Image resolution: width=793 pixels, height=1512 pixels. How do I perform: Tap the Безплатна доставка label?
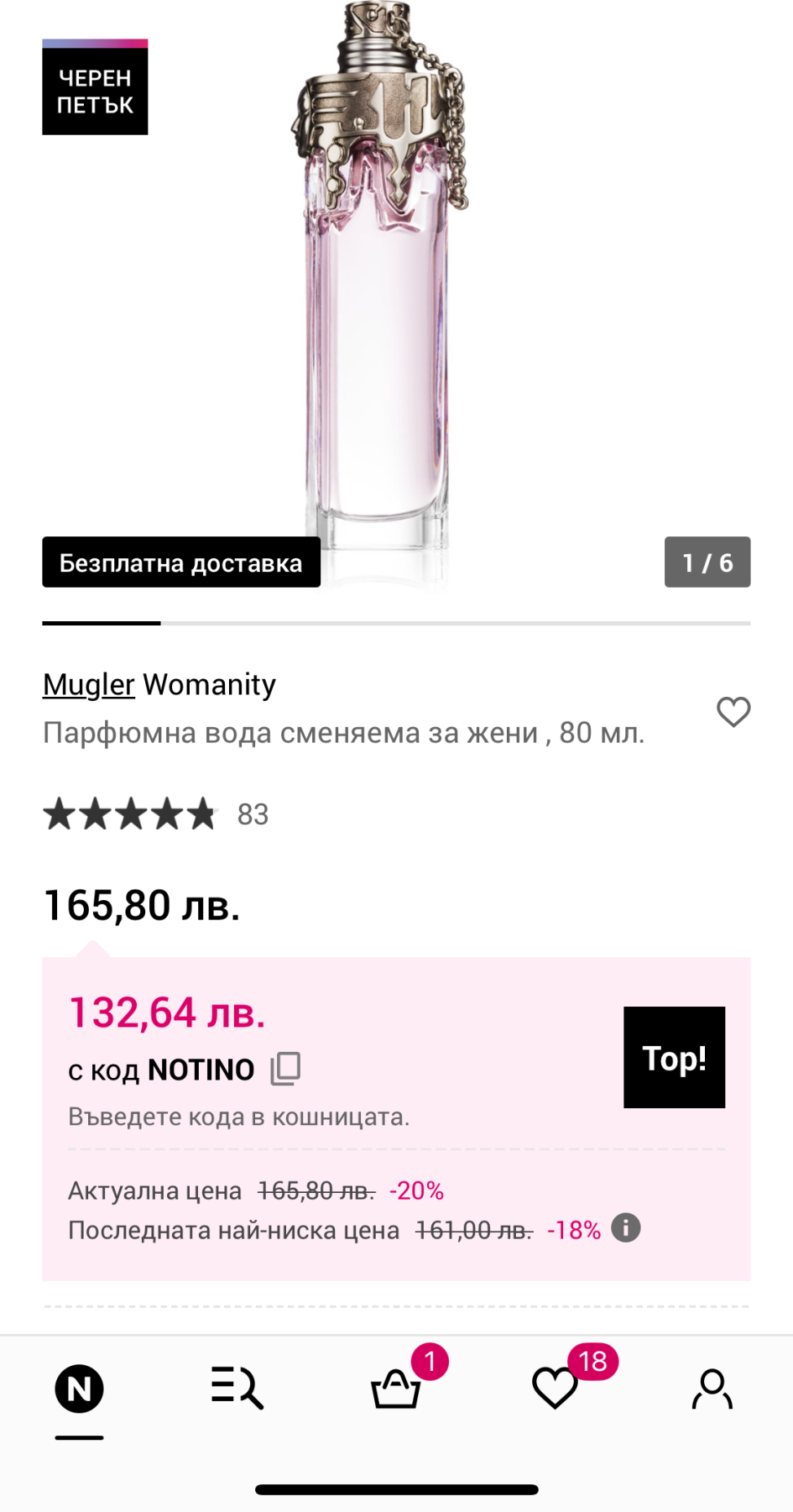tap(181, 562)
